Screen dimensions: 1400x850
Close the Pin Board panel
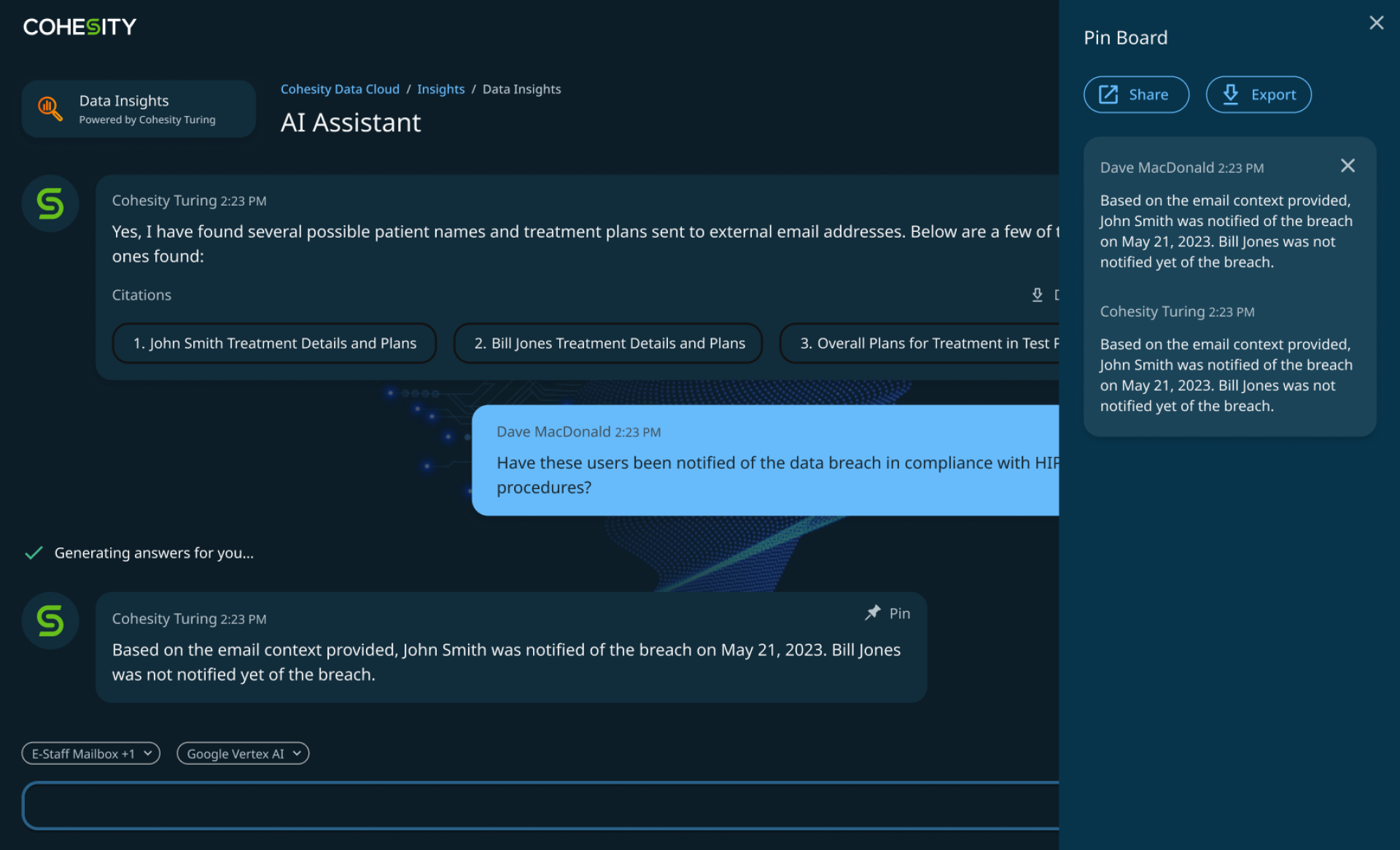point(1376,23)
